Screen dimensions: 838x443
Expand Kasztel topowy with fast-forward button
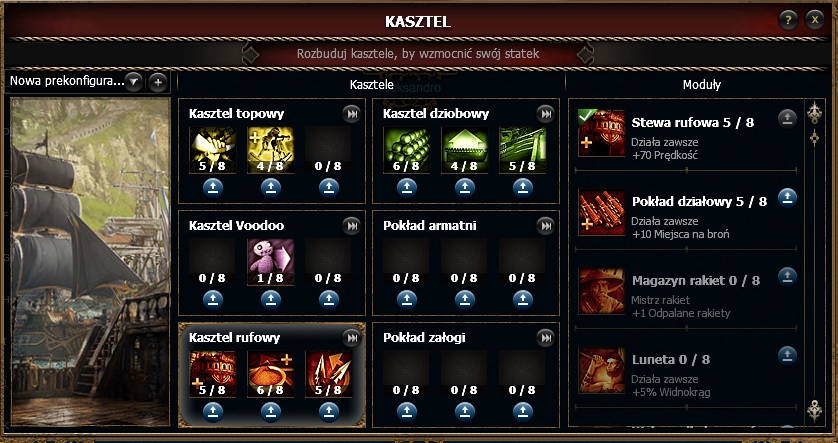(352, 114)
